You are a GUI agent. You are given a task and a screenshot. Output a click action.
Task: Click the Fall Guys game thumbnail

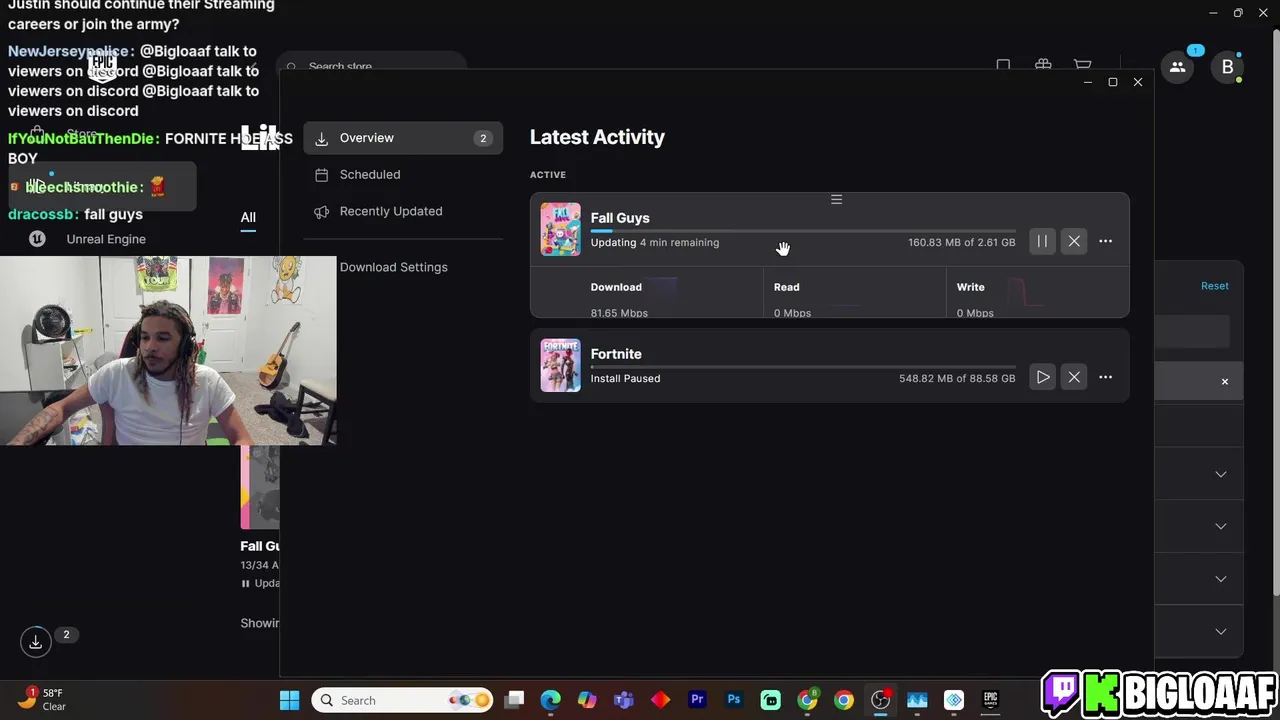(x=560, y=229)
